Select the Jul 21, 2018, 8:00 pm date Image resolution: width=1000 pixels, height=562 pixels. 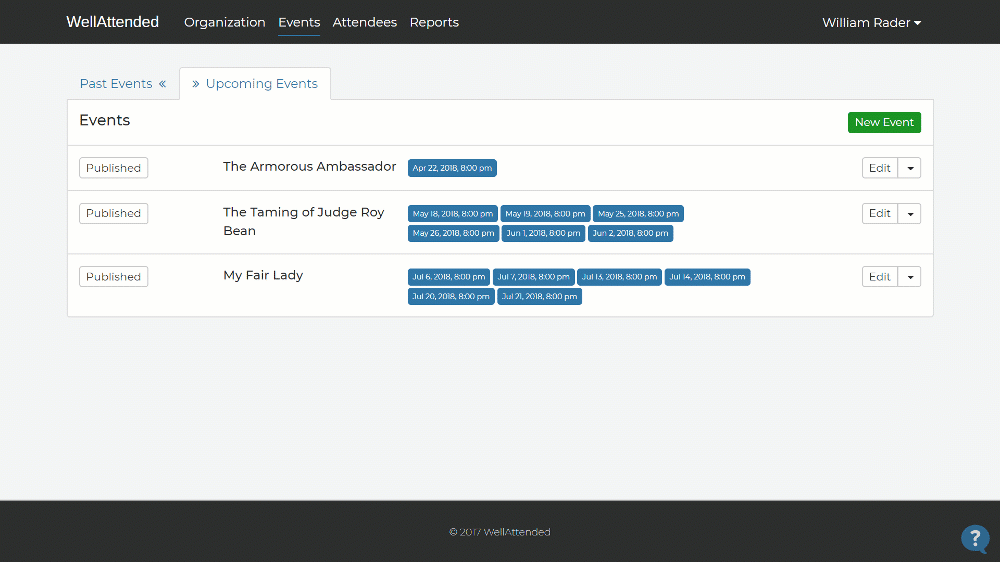click(540, 296)
